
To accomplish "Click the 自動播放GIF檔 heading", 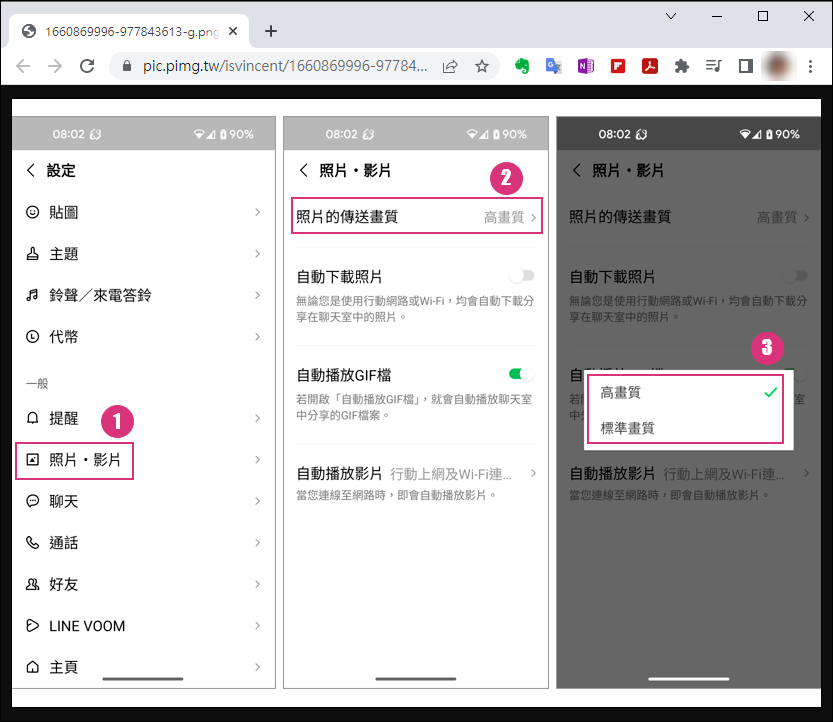I will (344, 375).
